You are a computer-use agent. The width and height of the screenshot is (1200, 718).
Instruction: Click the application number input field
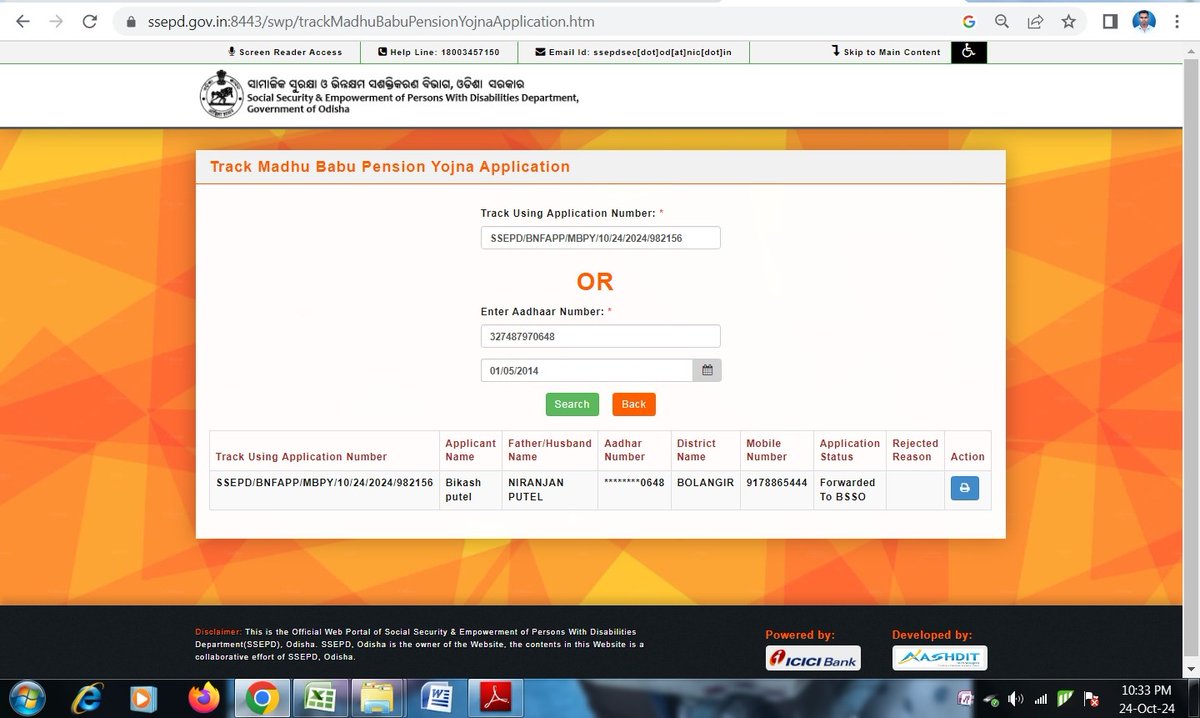pos(600,238)
